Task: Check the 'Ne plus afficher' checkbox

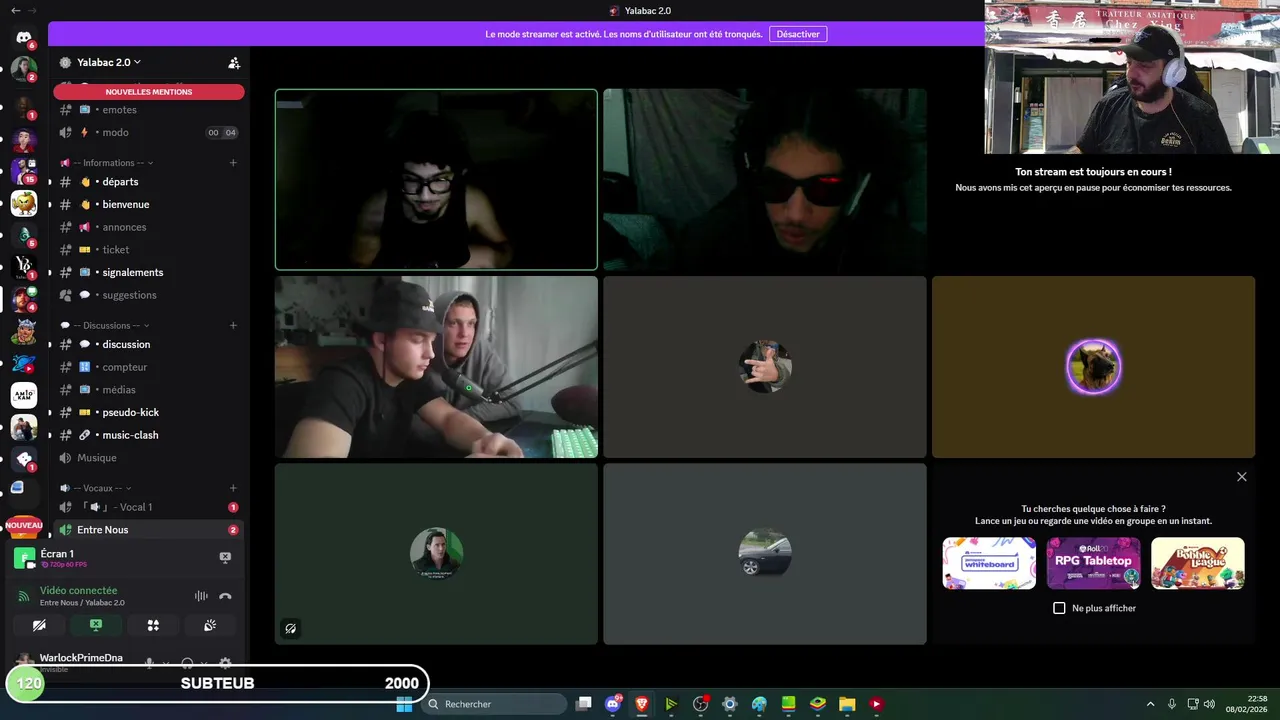Action: coord(1059,608)
